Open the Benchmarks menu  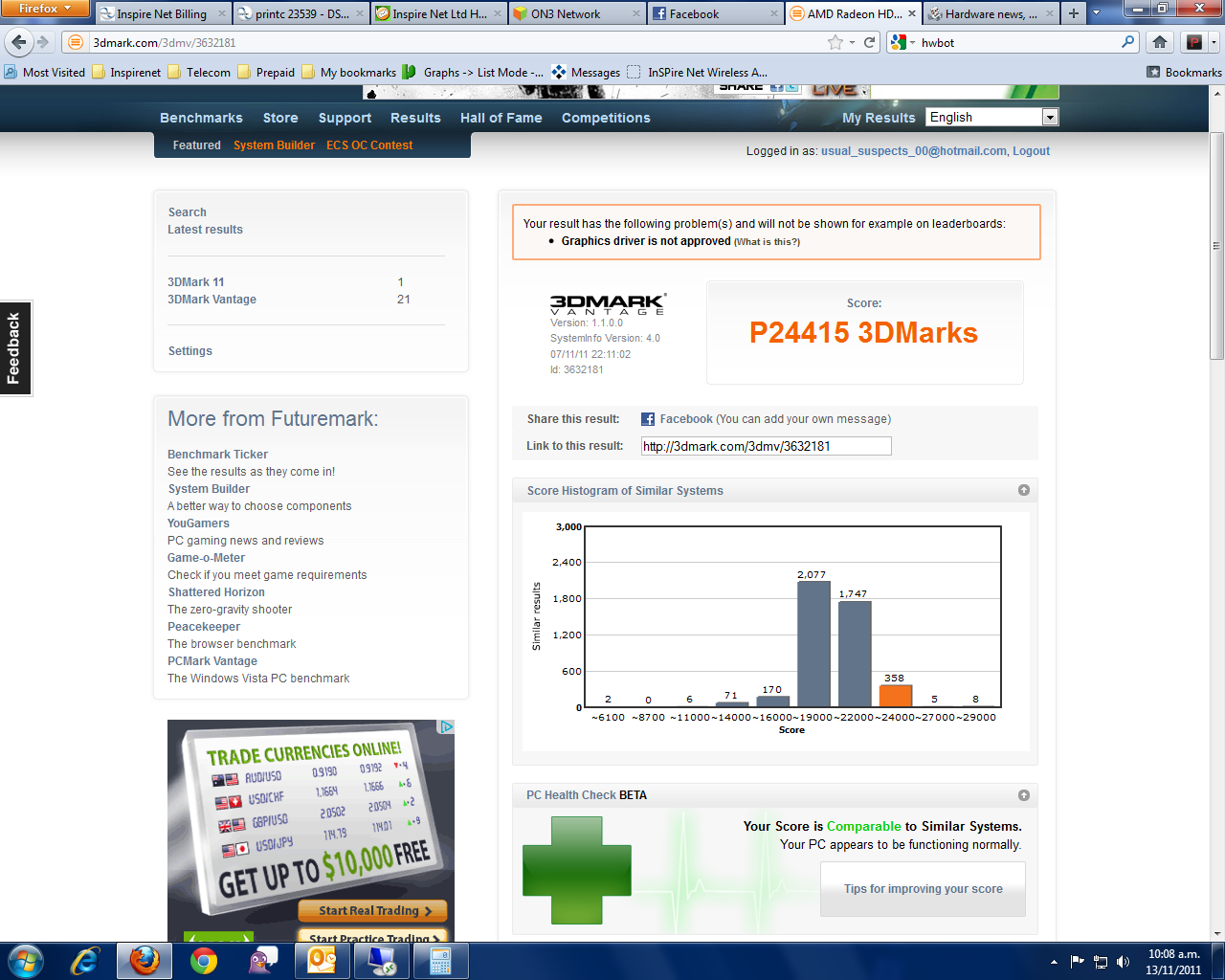coord(201,118)
